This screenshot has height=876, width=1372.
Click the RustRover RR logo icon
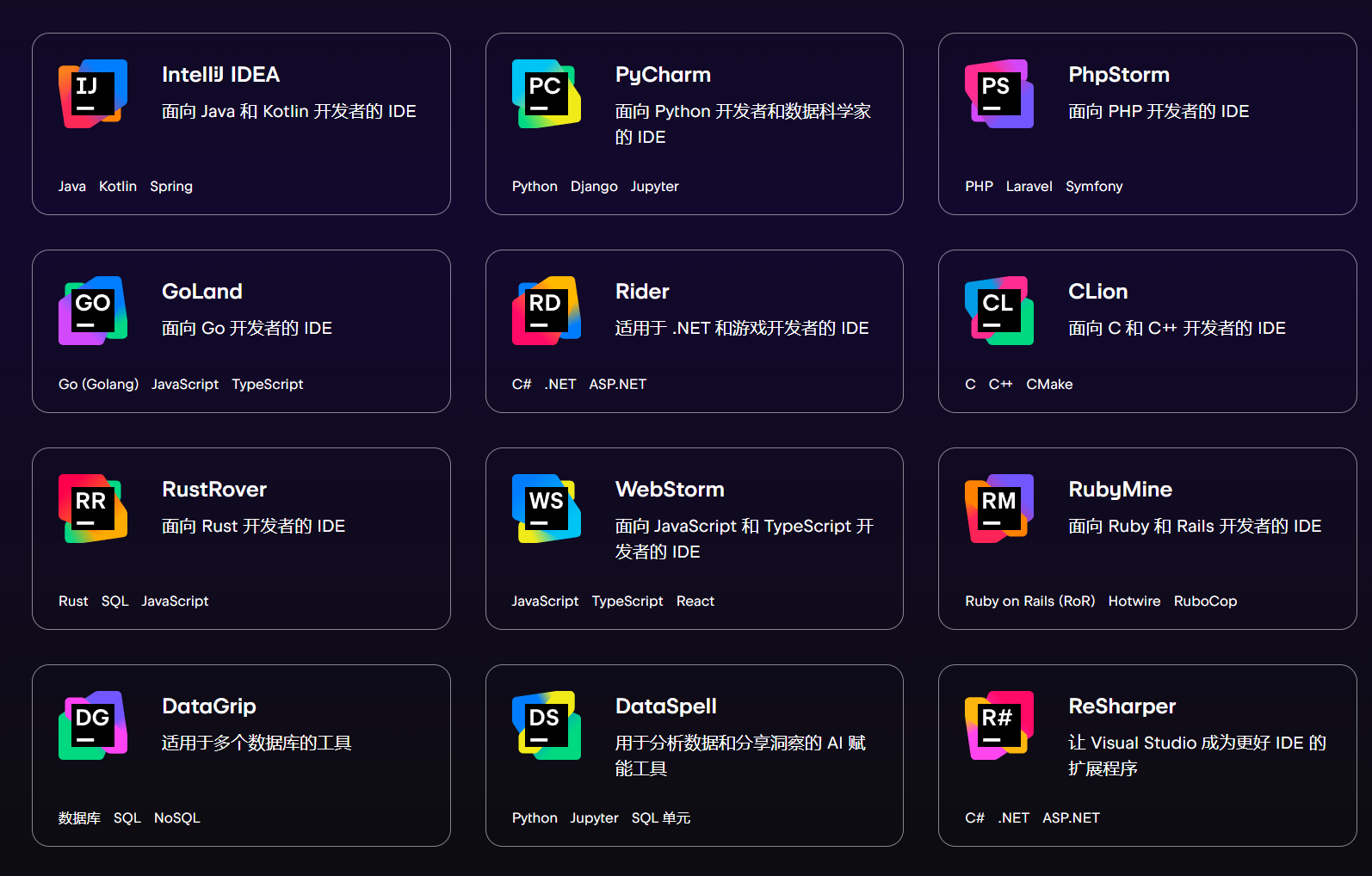(x=93, y=509)
